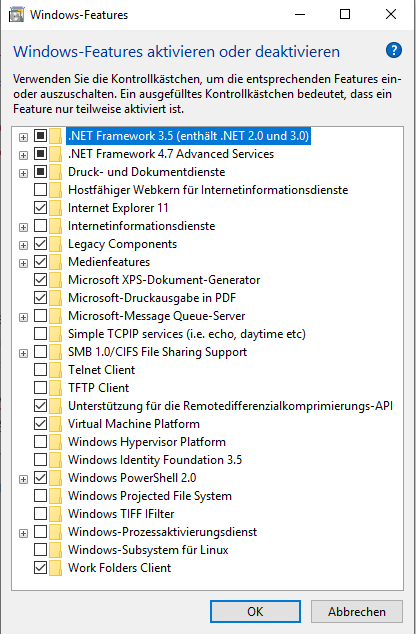This screenshot has width=416, height=634.
Task: Toggle .NET Framework 4.7 Advanced Services checkbox
Action: (x=40, y=154)
